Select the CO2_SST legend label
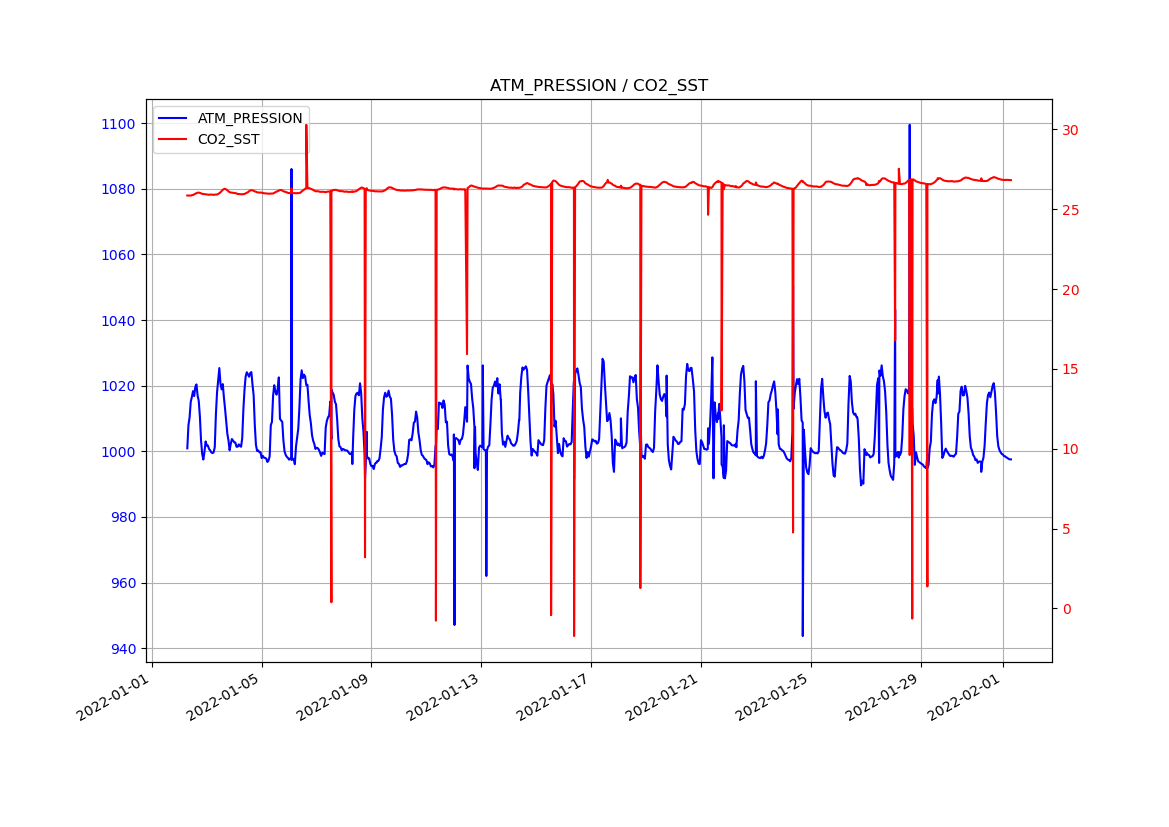Image resolution: width=1169 pixels, height=827 pixels. click(228, 140)
